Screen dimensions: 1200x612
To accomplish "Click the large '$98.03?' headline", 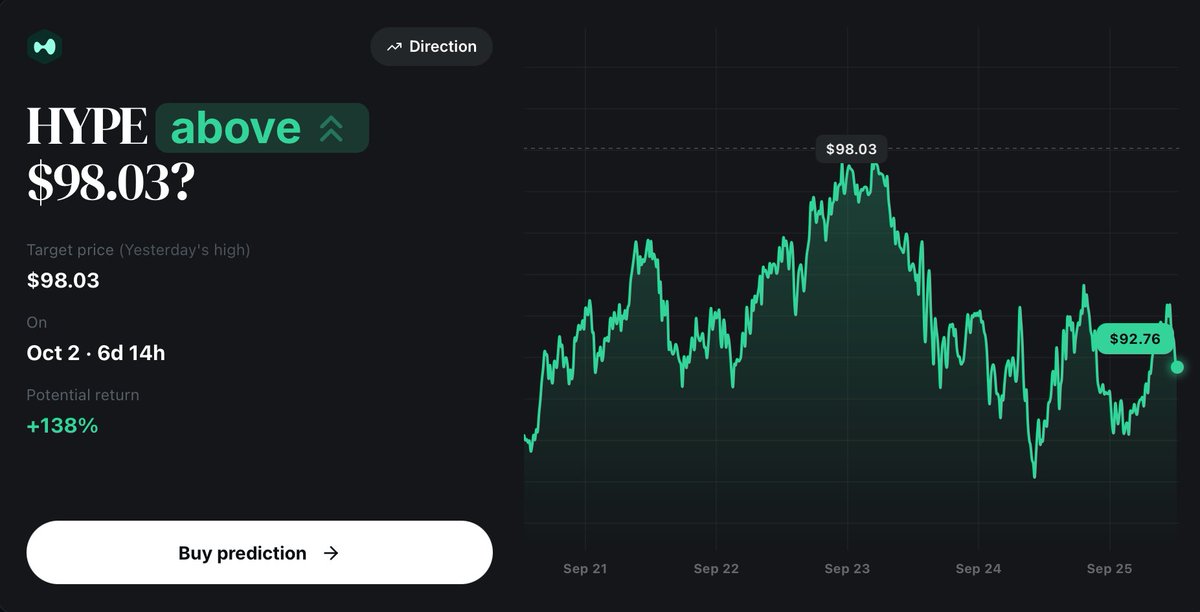I will 110,183.
